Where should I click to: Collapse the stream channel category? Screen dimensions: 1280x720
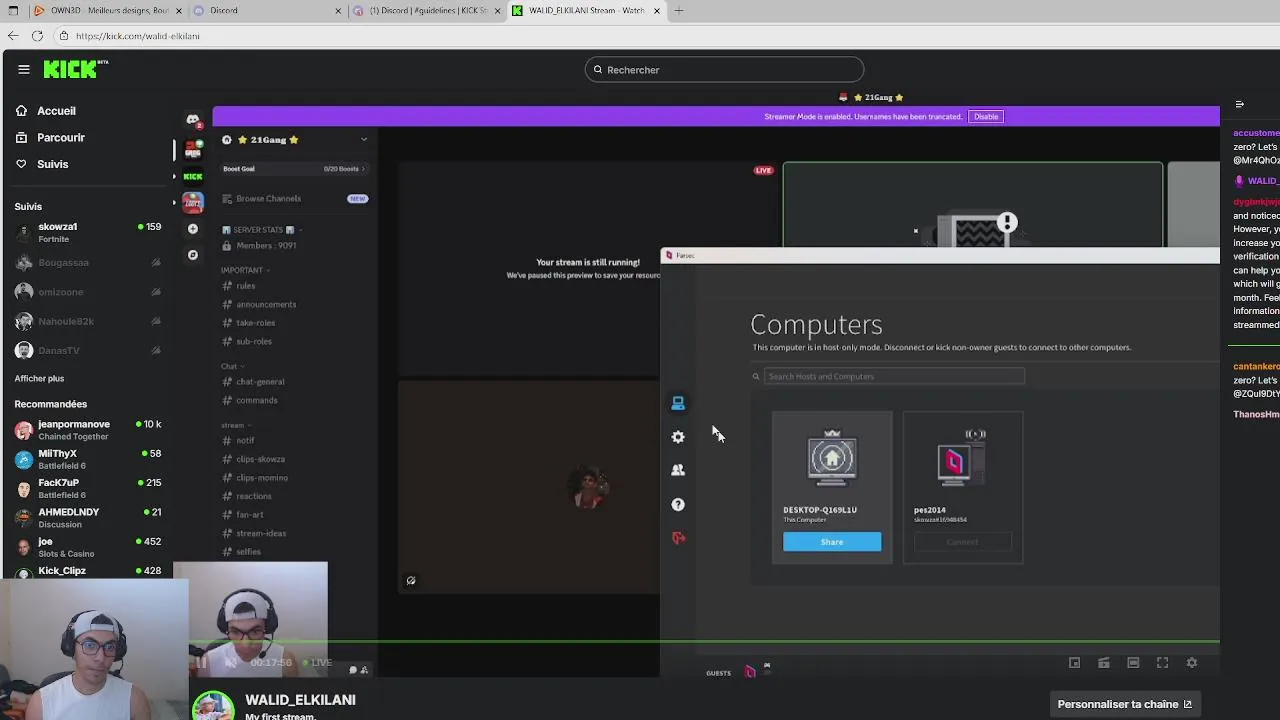[x=235, y=425]
